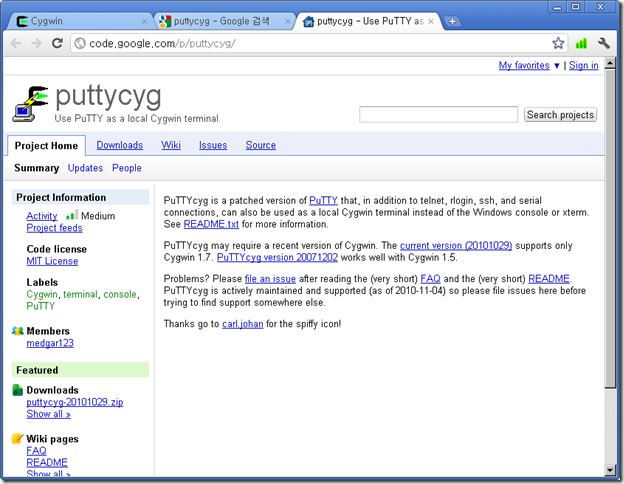Screen dimensions: 624x484
Task: Open the Project Home tab
Action: tap(46, 146)
